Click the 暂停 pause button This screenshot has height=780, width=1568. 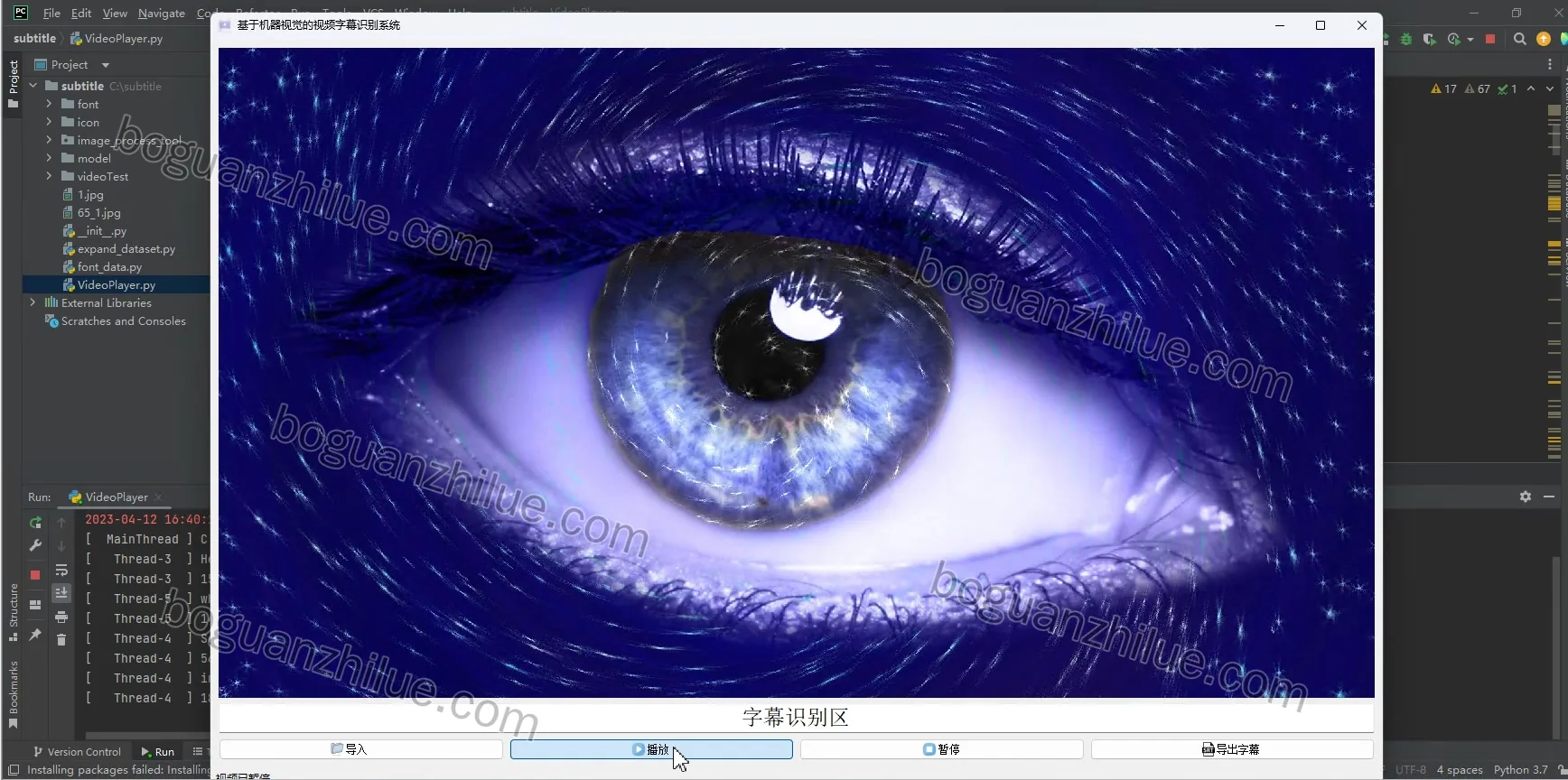pos(942,749)
